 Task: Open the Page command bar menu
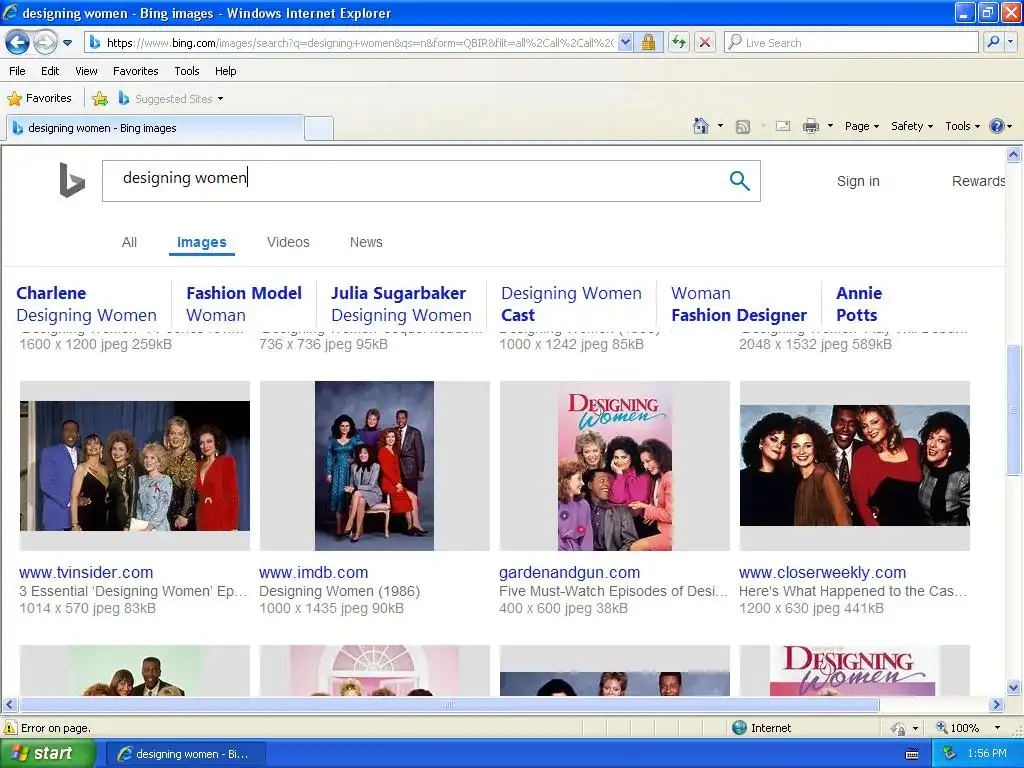(x=861, y=126)
